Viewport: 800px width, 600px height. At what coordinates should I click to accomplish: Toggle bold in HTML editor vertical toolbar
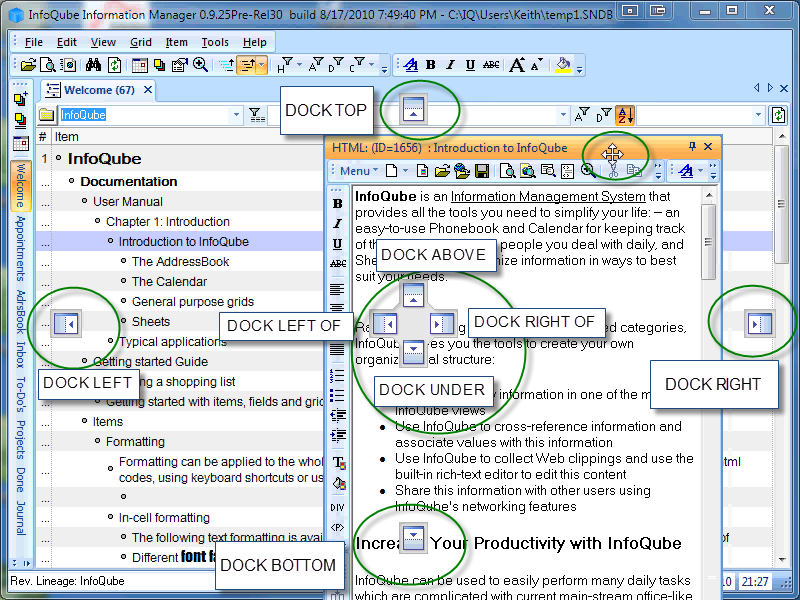click(x=337, y=204)
